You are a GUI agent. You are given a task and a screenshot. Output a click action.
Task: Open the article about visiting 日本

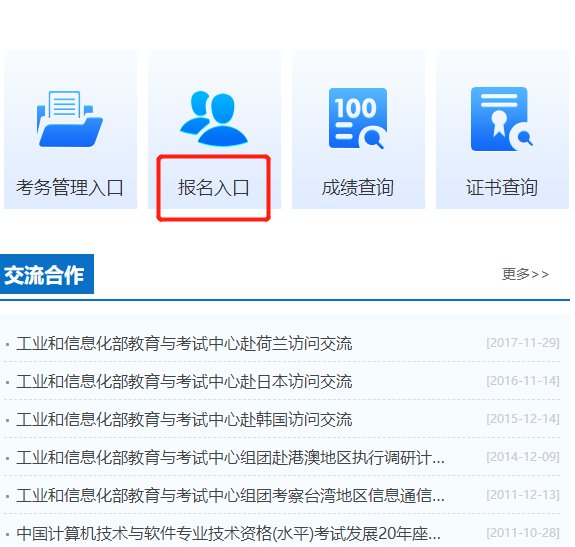click(184, 382)
